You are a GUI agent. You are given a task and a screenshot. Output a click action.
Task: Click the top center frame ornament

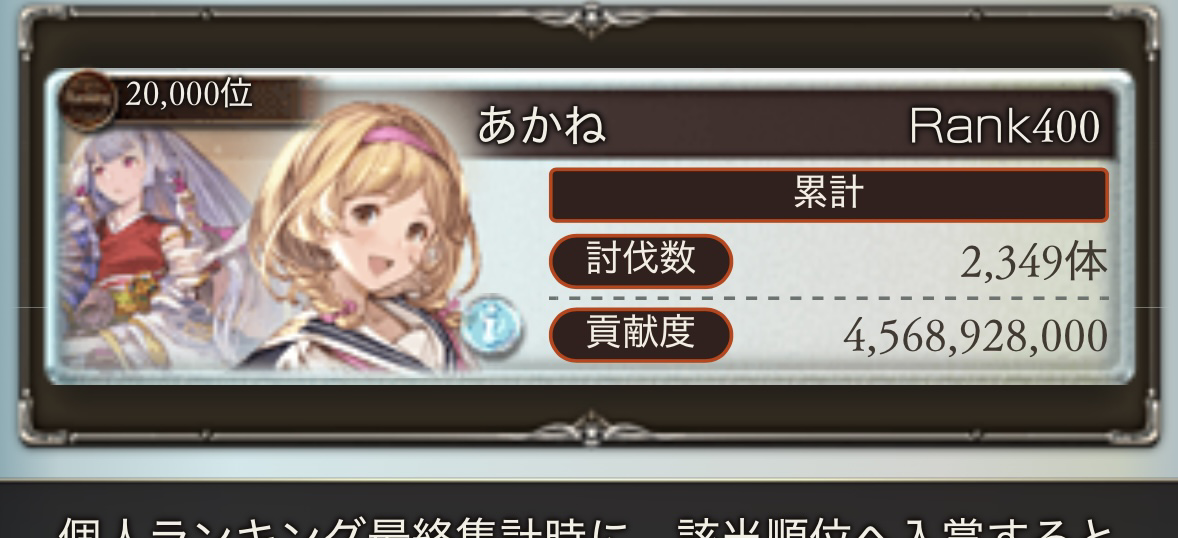tap(591, 19)
